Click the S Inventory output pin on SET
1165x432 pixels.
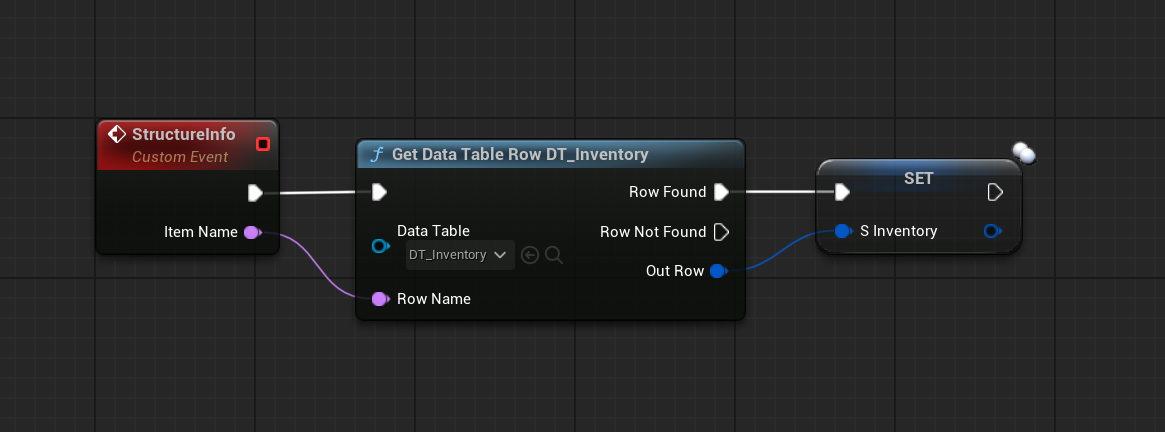(x=992, y=231)
